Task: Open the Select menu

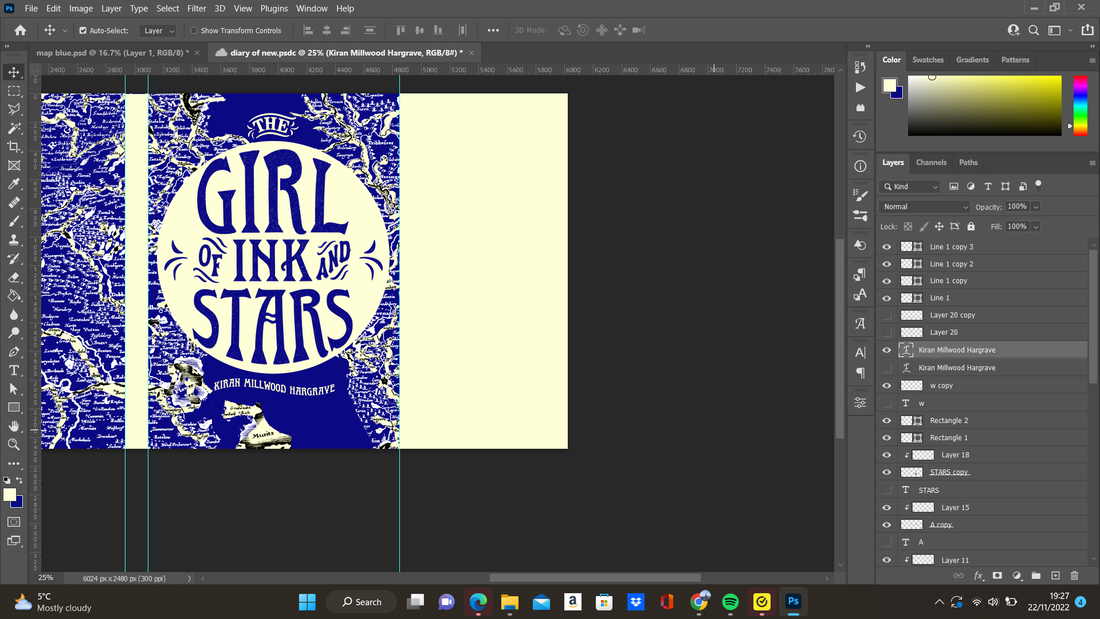Action: point(168,8)
